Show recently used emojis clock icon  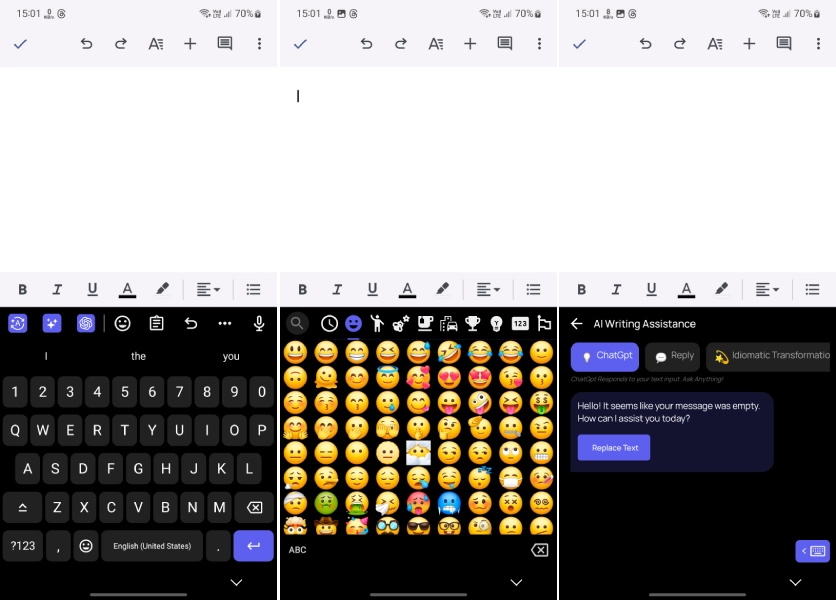click(329, 323)
